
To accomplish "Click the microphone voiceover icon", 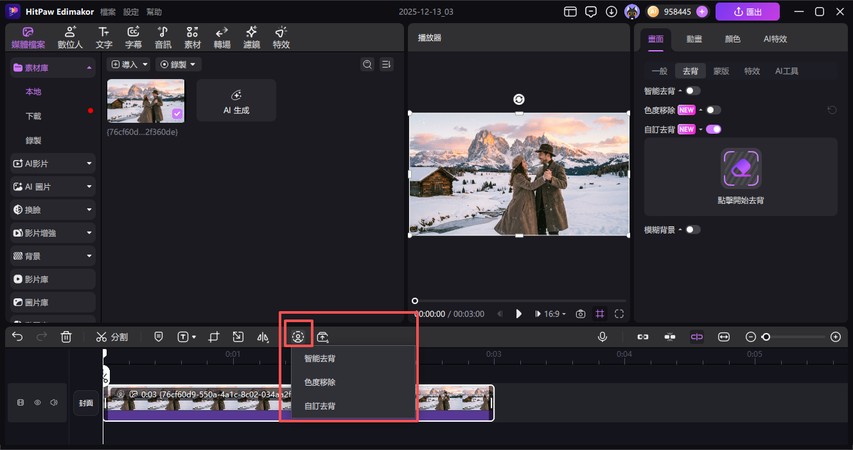I will [x=602, y=337].
